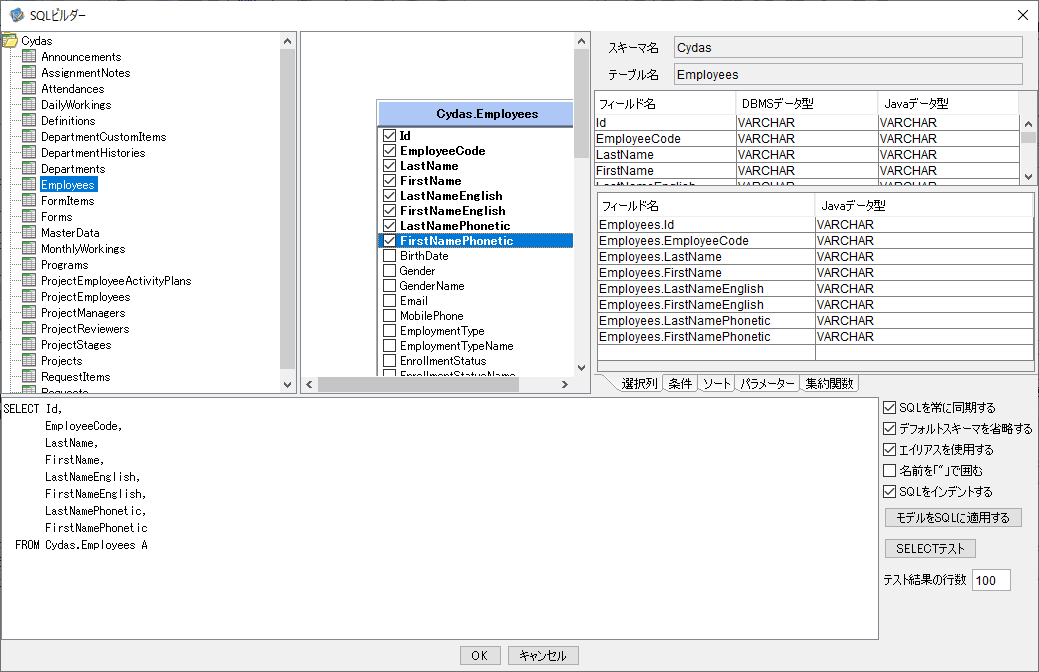Check the BirthDate column checkbox

pos(390,256)
